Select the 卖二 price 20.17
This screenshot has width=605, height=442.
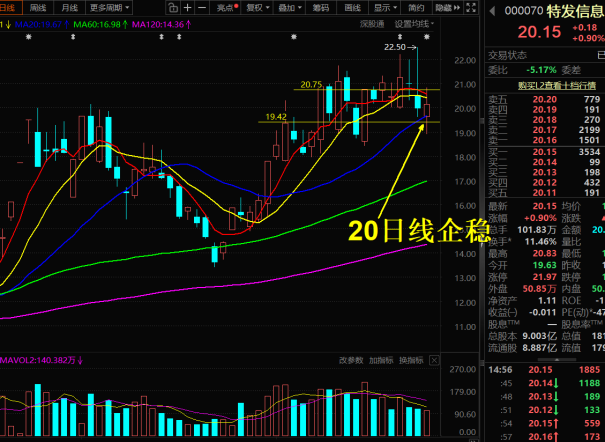coord(544,130)
